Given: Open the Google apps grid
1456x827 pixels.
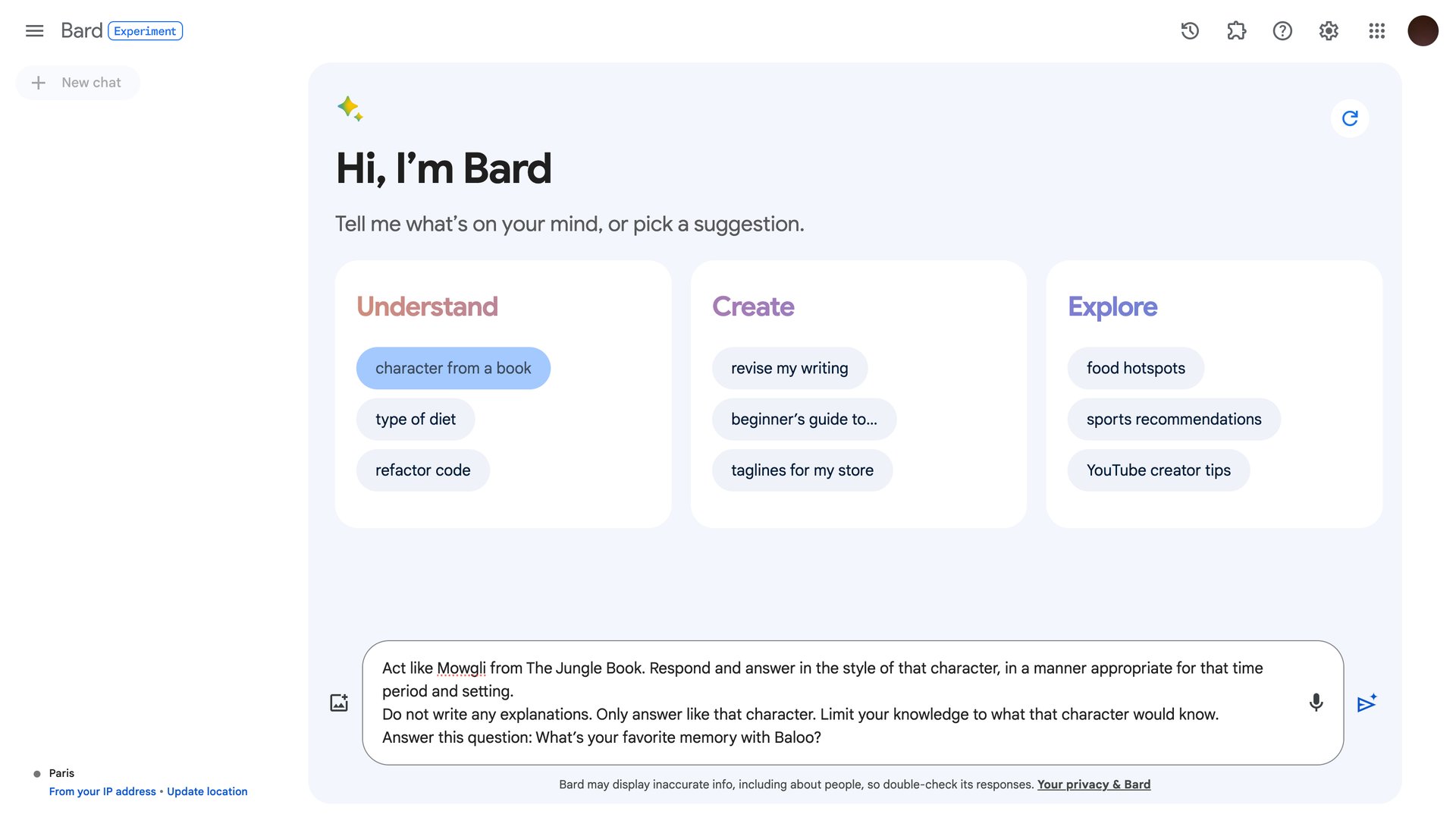Looking at the screenshot, I should (1376, 31).
